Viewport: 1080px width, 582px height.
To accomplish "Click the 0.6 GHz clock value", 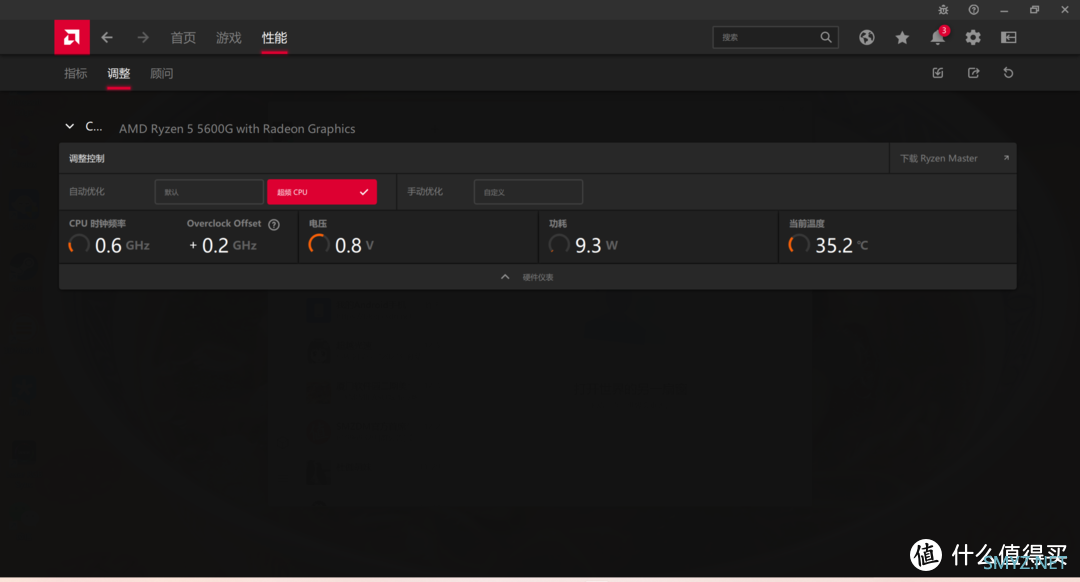I will (x=122, y=245).
